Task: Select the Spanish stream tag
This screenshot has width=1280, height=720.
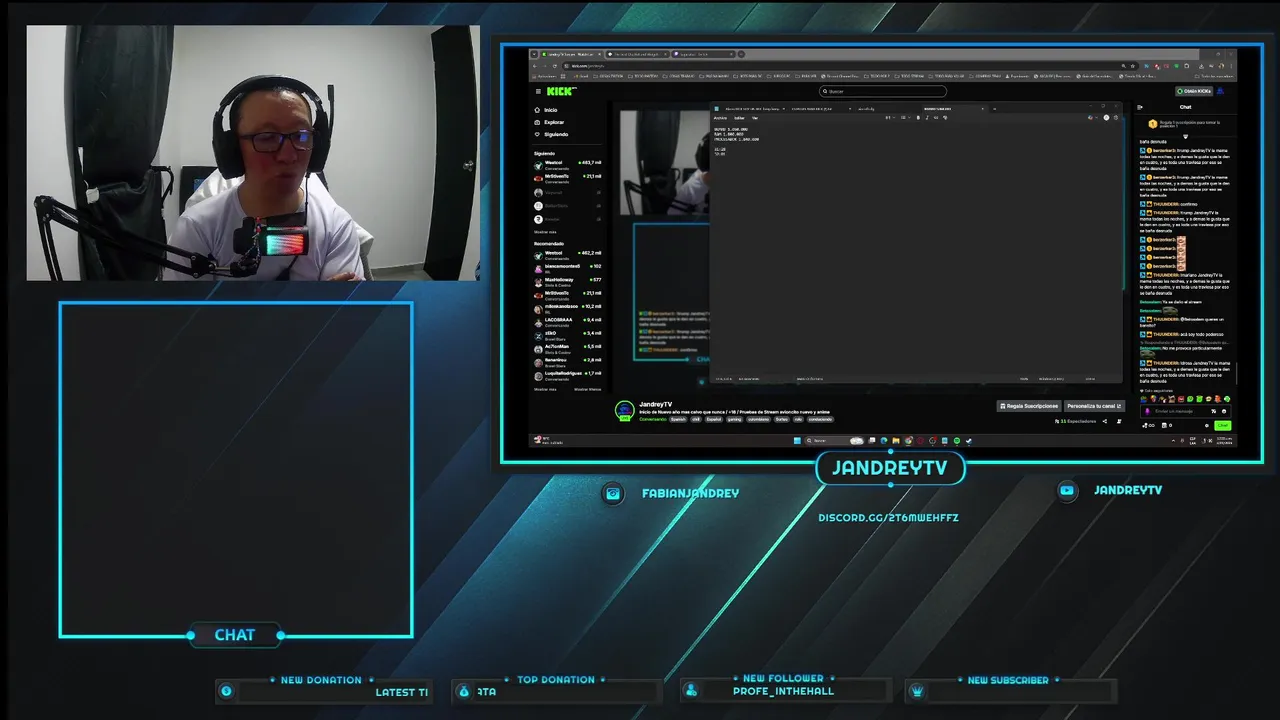Action: tap(678, 419)
